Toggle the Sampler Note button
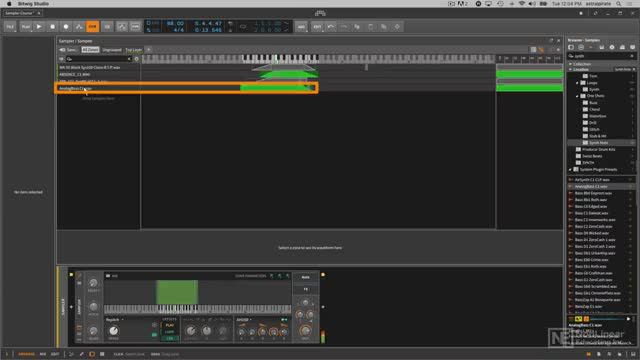The height and width of the screenshot is (360, 640). (305, 278)
